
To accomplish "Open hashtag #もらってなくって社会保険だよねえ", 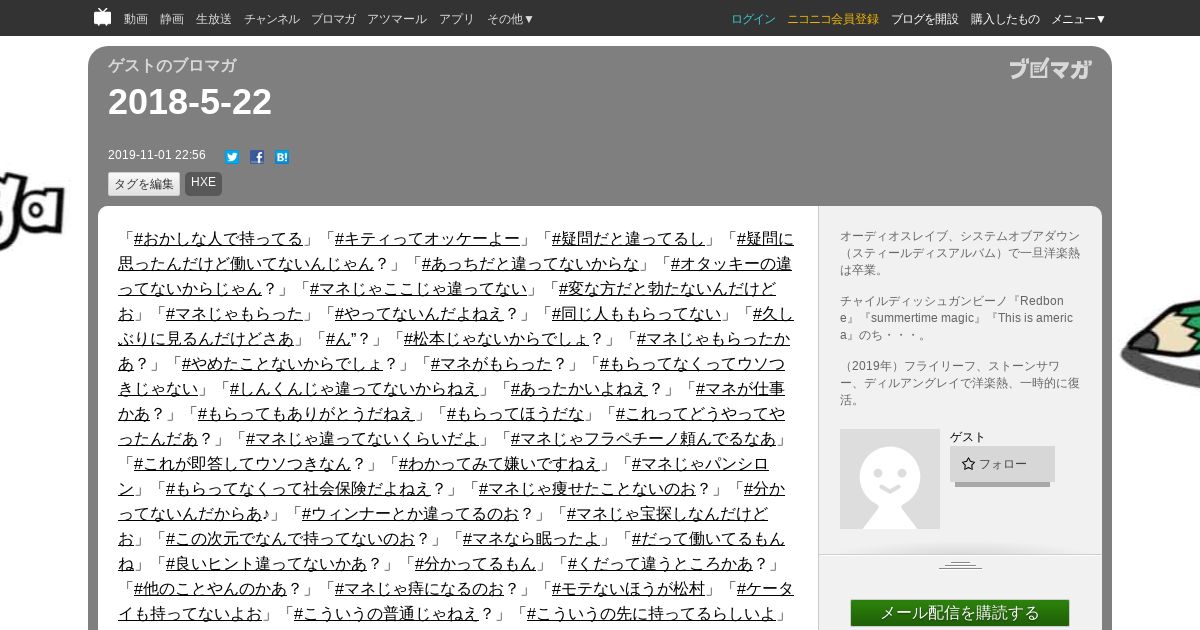I will pyautogui.click(x=298, y=488).
